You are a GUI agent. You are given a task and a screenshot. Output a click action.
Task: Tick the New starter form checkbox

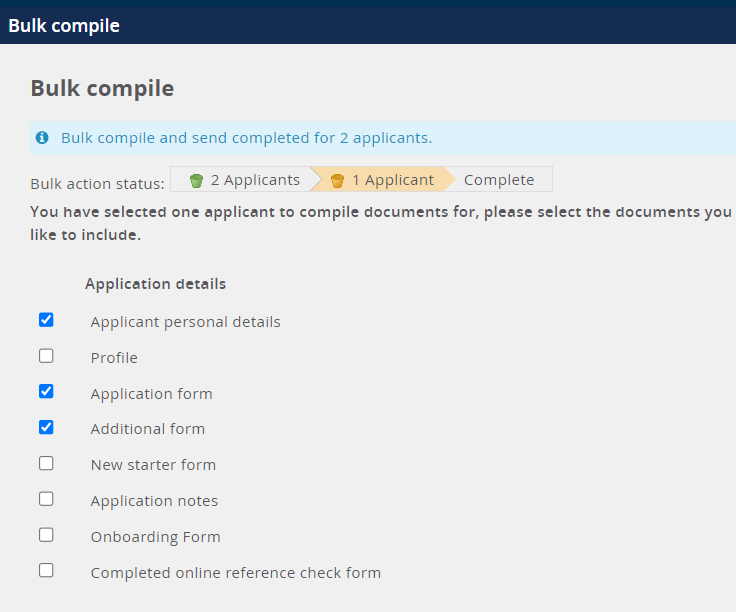coord(46,463)
